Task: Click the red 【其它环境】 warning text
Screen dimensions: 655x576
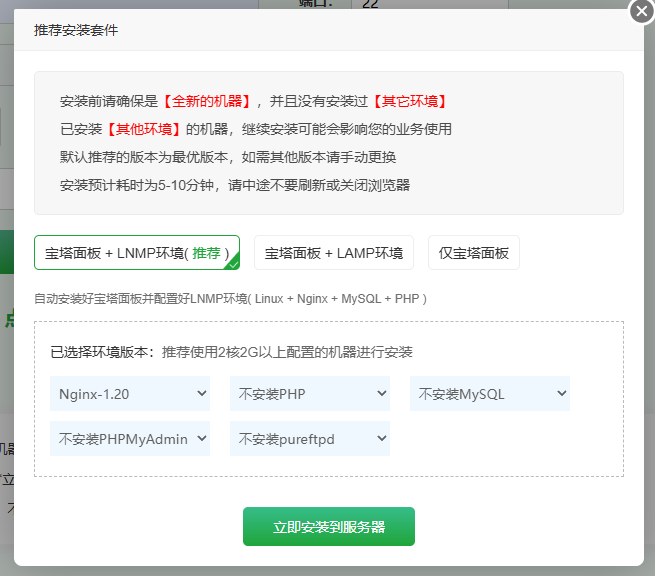Action: [410, 101]
